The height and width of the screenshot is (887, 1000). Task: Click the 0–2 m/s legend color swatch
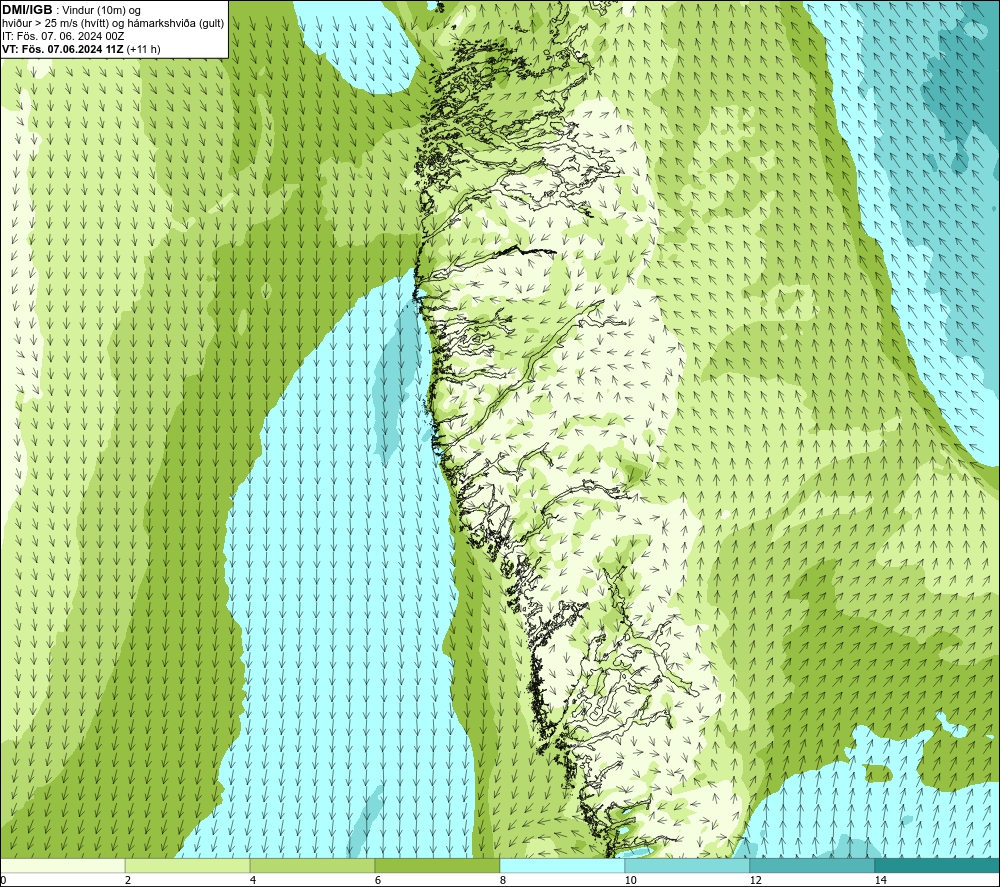62,866
